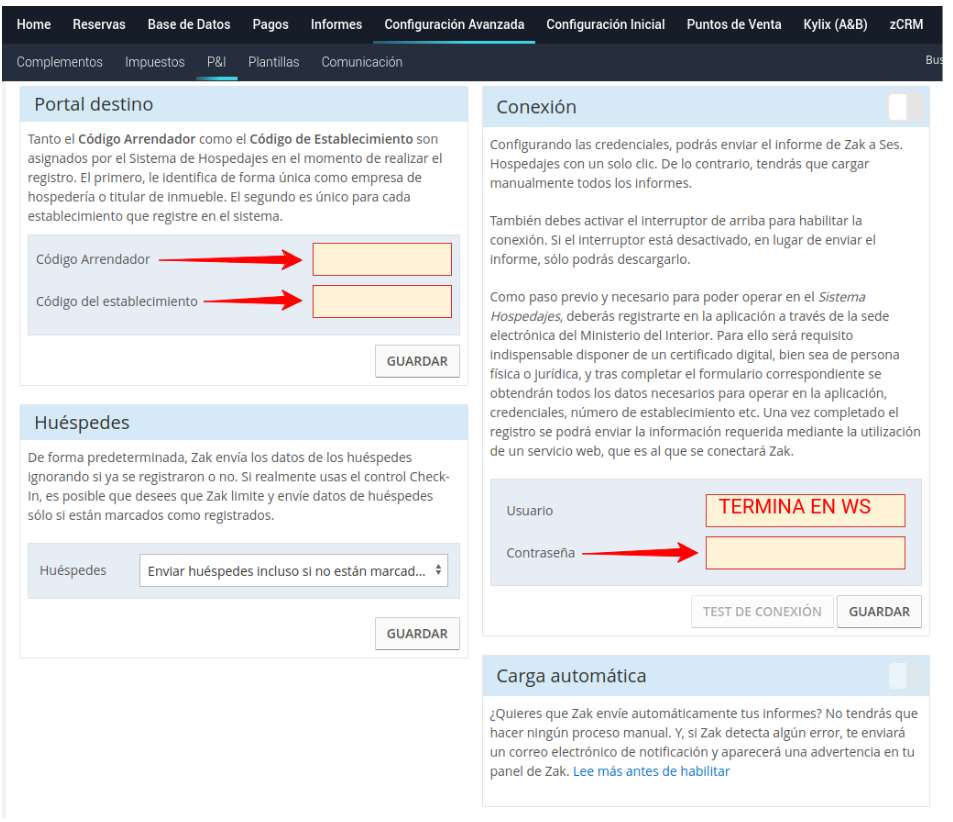
Task: Click the 'Usuario' field label
Action: [x=529, y=511]
